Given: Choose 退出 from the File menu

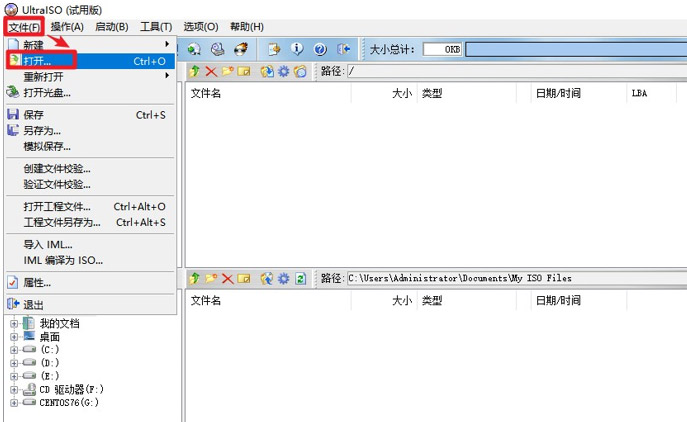Looking at the screenshot, I should pyautogui.click(x=89, y=305).
